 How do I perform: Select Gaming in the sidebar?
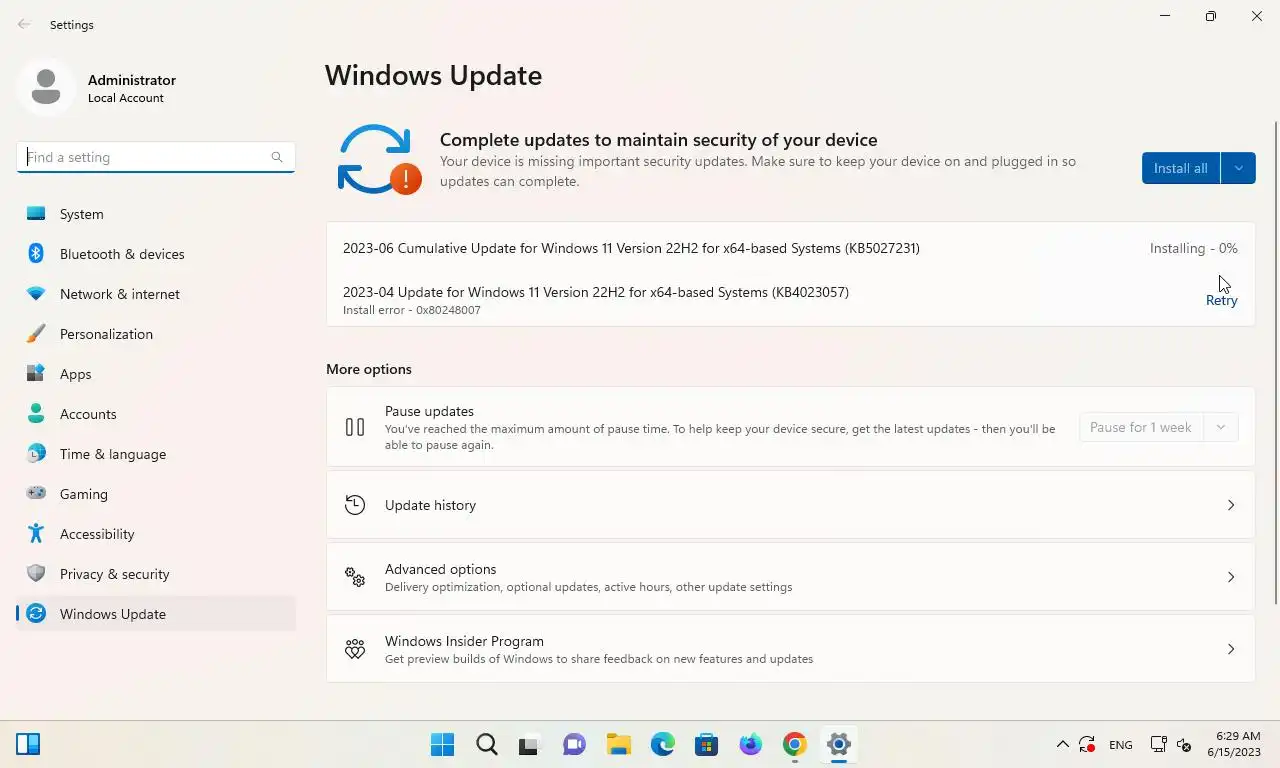[156, 494]
